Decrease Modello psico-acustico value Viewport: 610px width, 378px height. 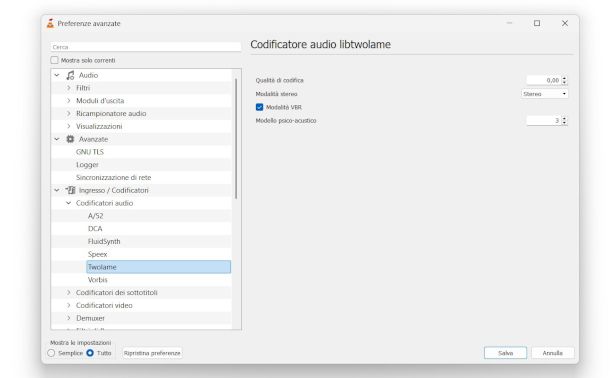coord(564,123)
